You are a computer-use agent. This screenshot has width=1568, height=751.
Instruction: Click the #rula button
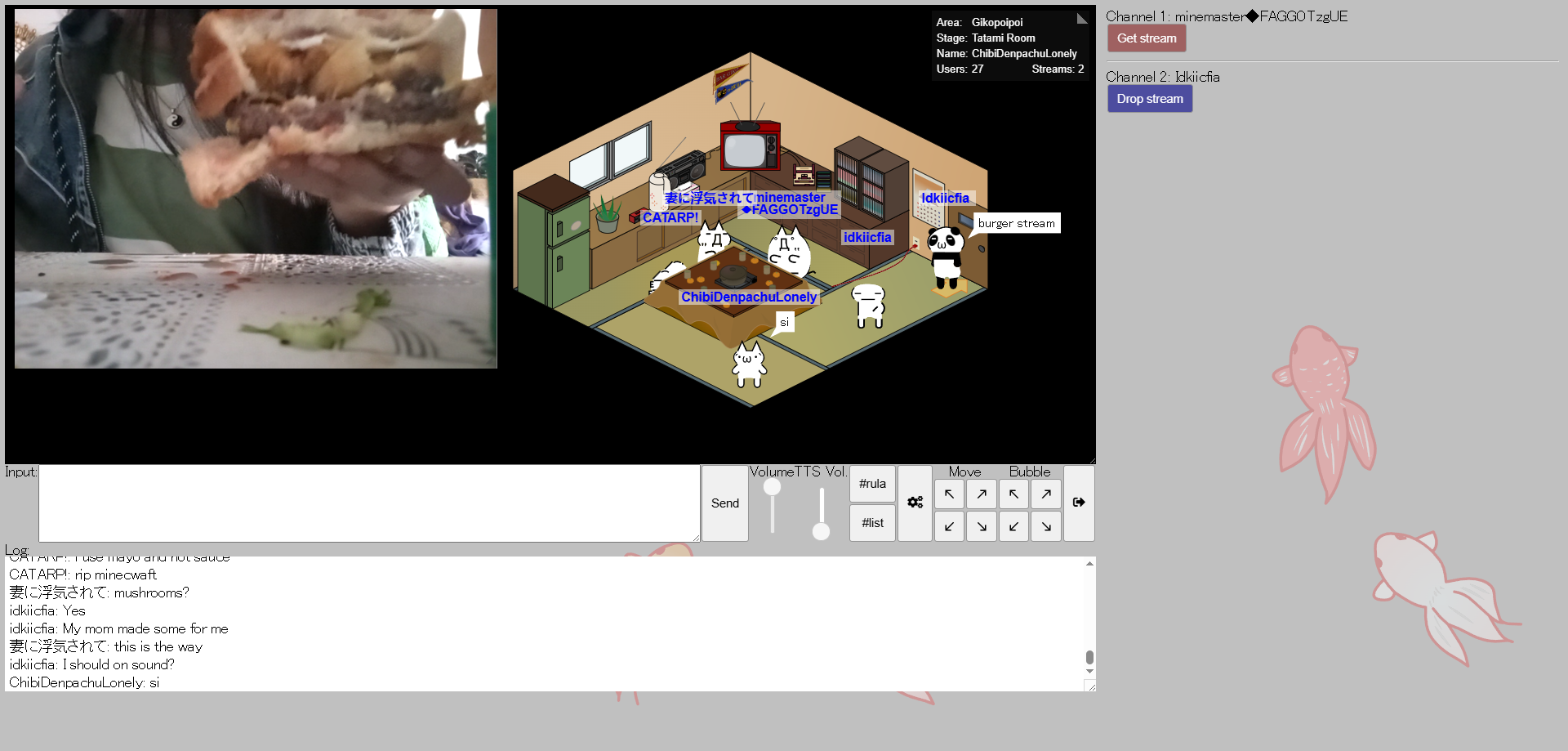pos(872,484)
